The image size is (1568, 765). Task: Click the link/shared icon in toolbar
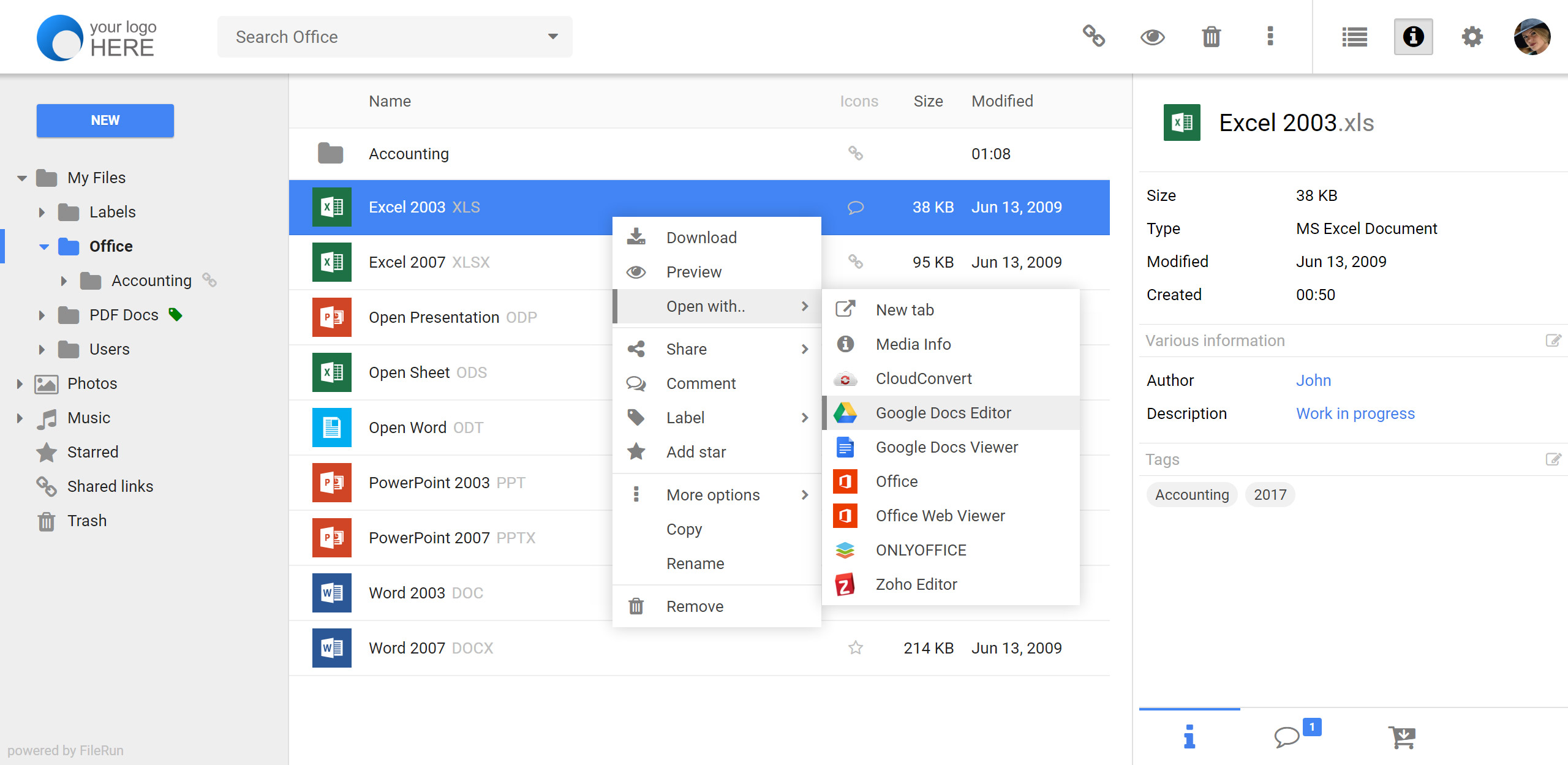[1092, 37]
